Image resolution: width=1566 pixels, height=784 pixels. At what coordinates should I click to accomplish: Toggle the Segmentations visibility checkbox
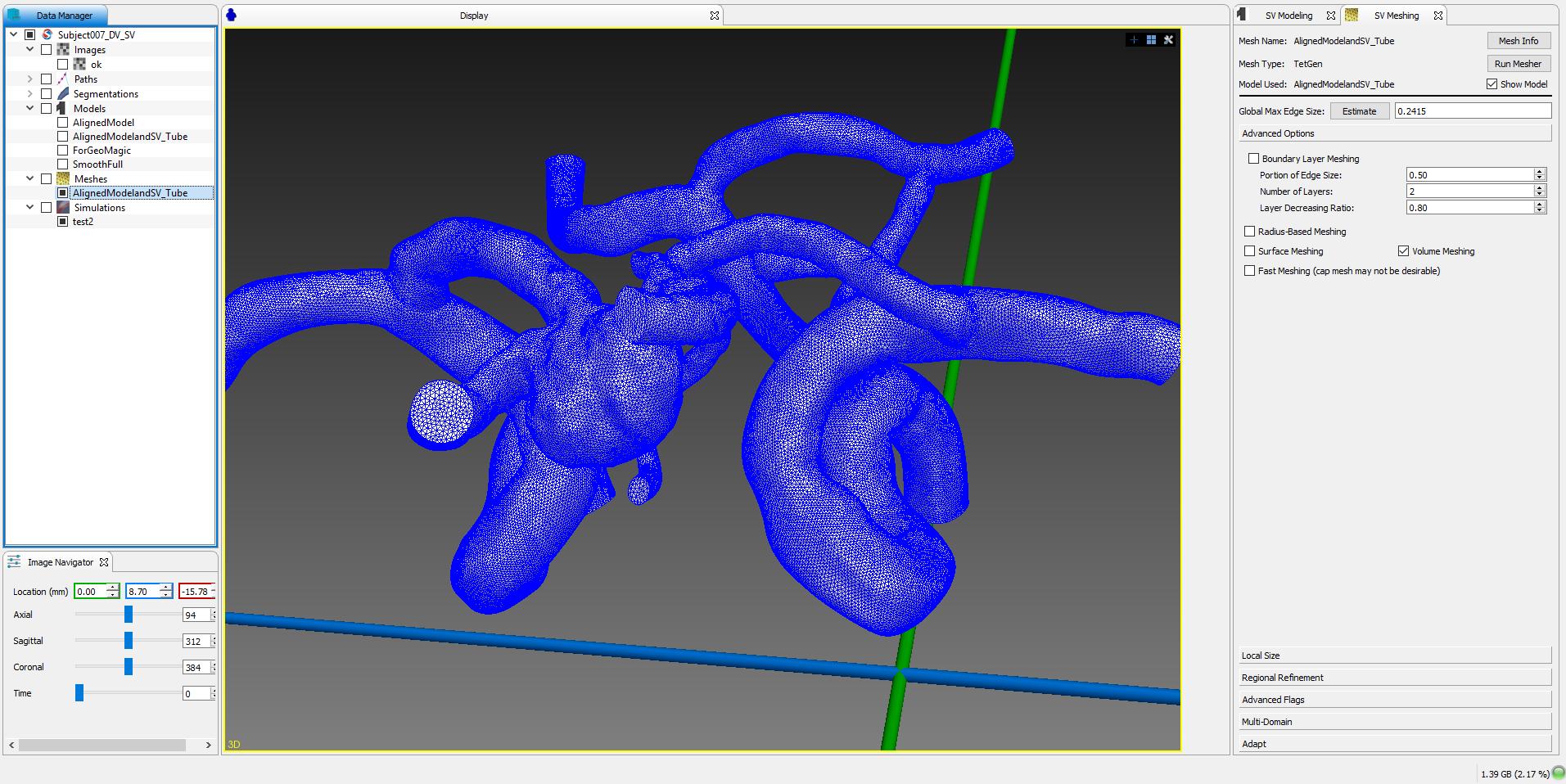[47, 93]
